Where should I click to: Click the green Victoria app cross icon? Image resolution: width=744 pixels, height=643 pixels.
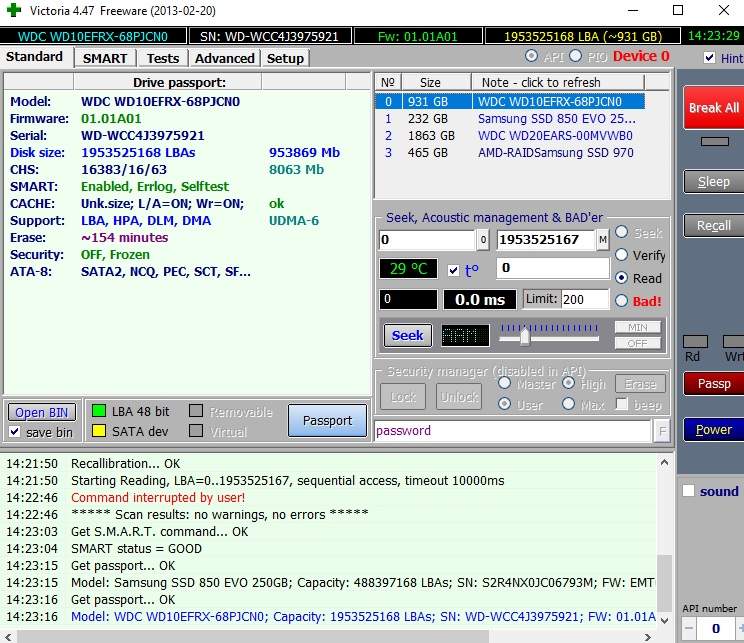tap(14, 10)
